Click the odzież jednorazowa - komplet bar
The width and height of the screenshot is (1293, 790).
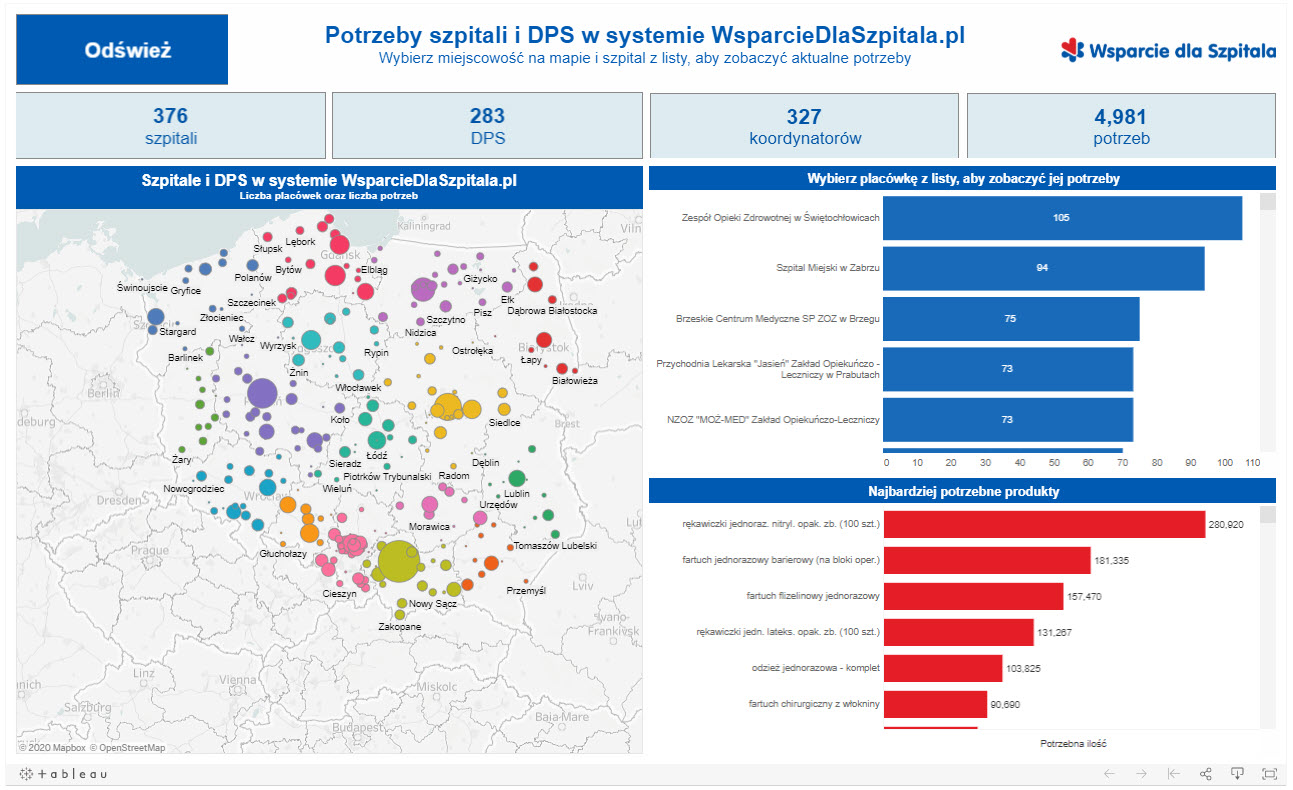point(942,668)
